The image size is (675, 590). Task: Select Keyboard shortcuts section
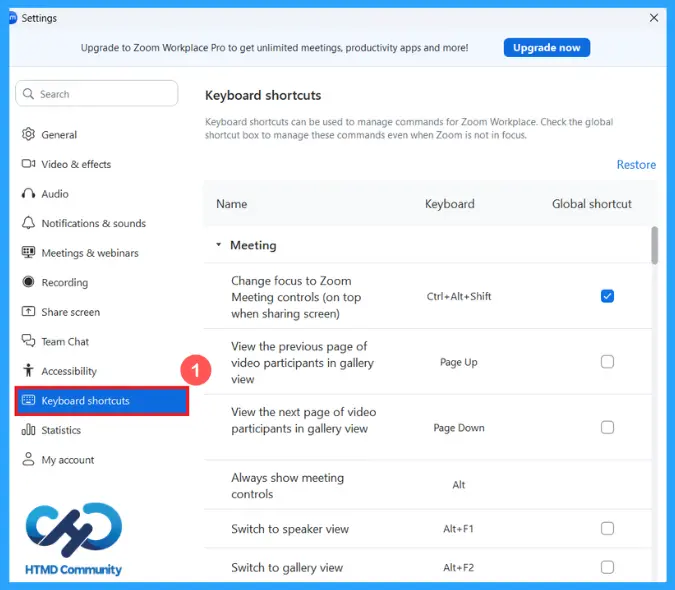pyautogui.click(x=102, y=401)
